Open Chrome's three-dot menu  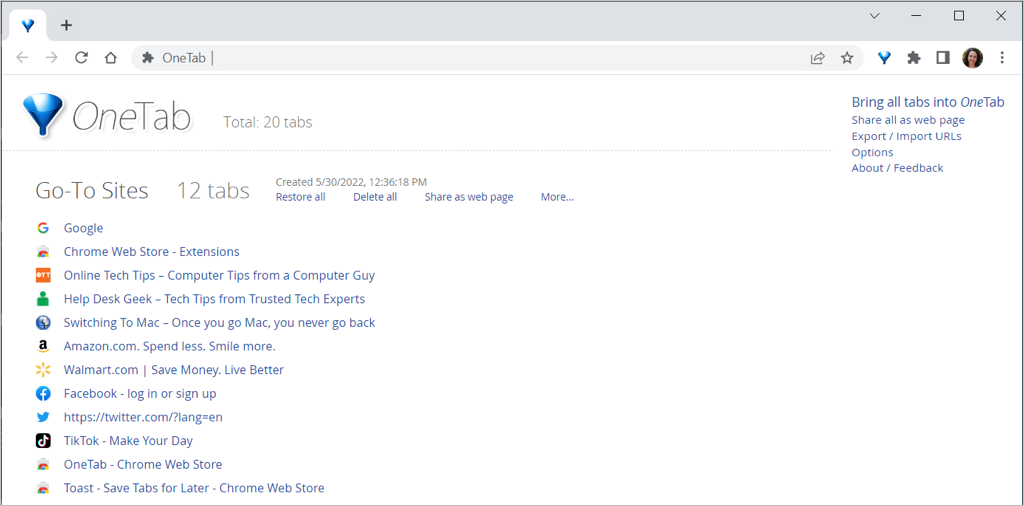[1002, 58]
